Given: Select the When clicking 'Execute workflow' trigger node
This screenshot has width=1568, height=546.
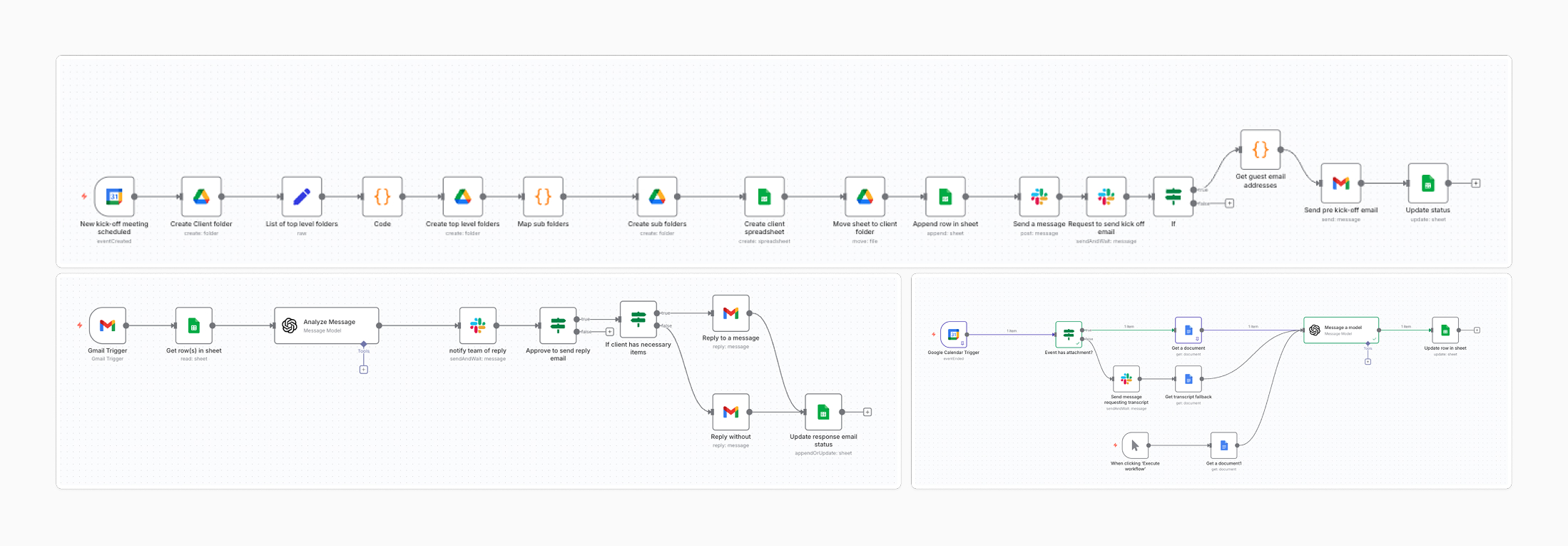Looking at the screenshot, I should tap(1135, 445).
